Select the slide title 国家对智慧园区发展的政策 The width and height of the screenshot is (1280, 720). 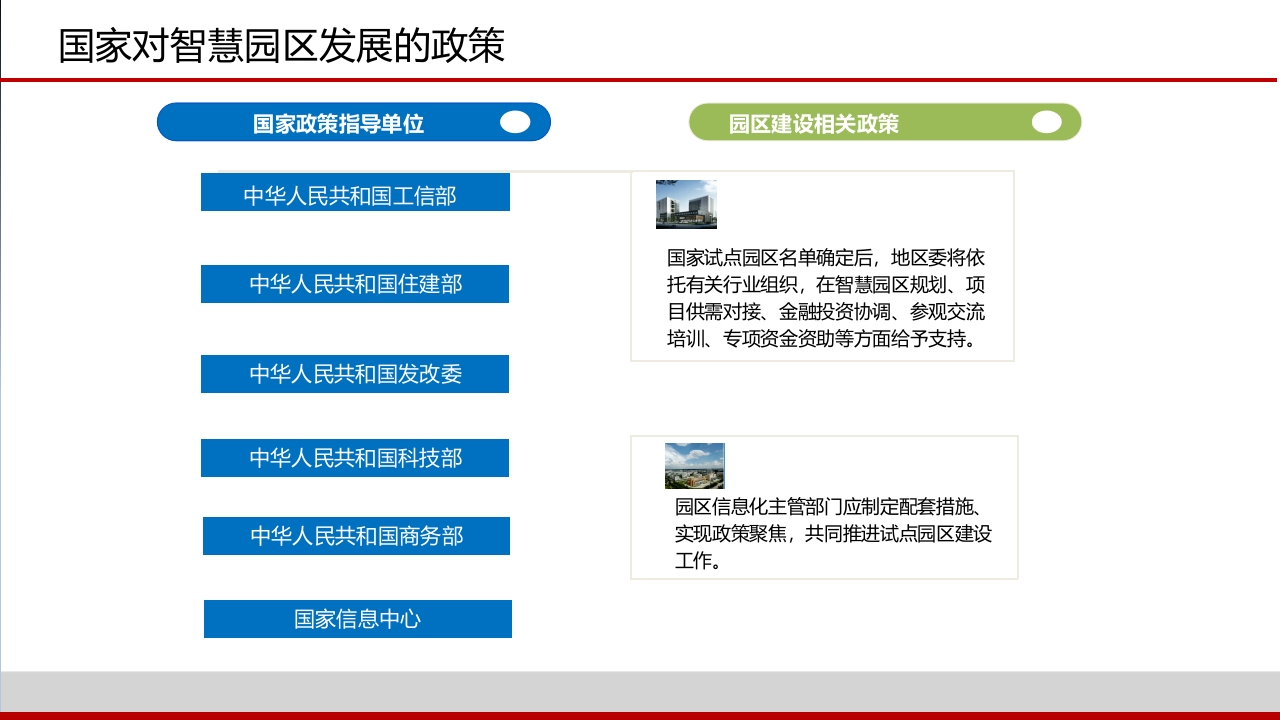pos(282,46)
